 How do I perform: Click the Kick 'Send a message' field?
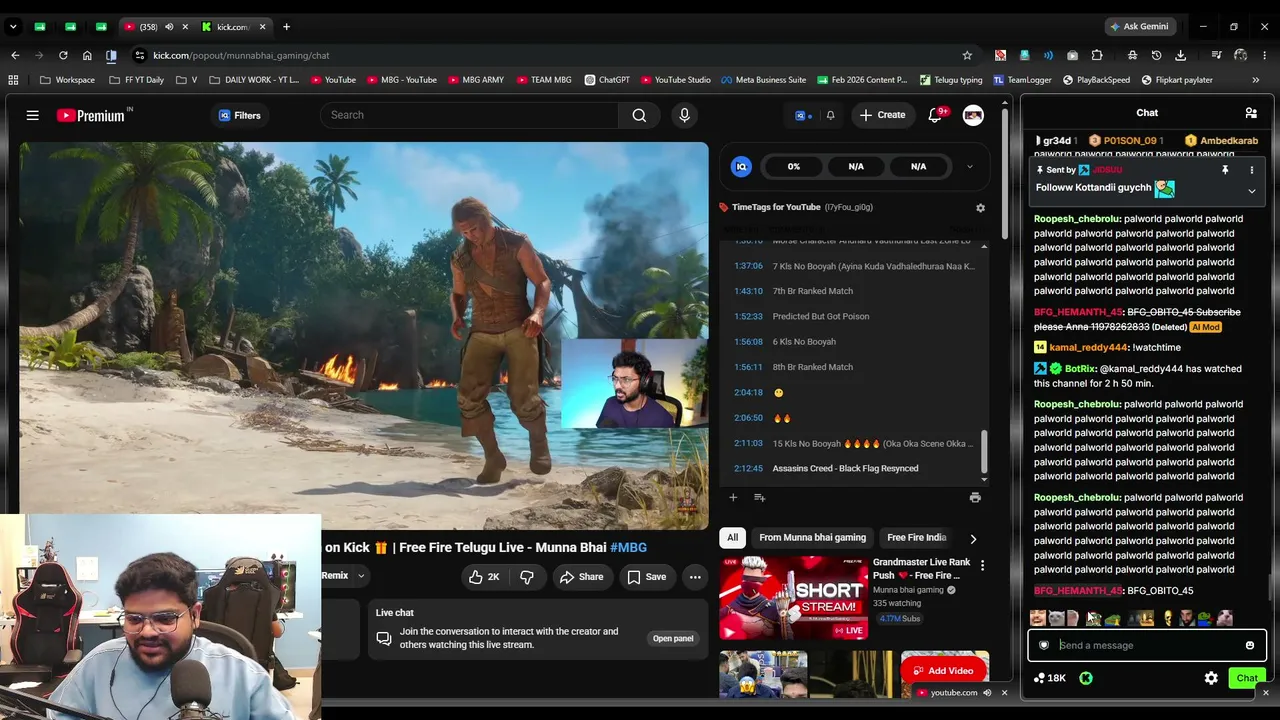1146,645
